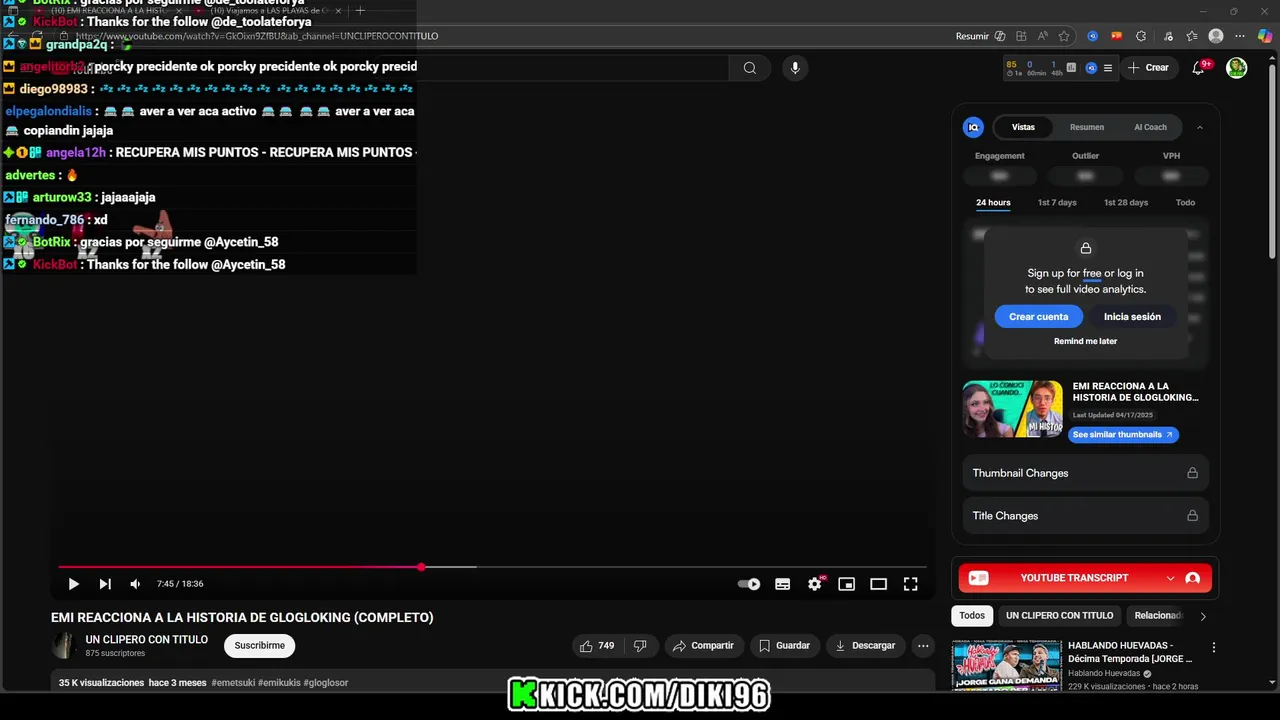Image resolution: width=1280 pixels, height=720 pixels.
Task: Activate voice search microphone
Action: (795, 68)
